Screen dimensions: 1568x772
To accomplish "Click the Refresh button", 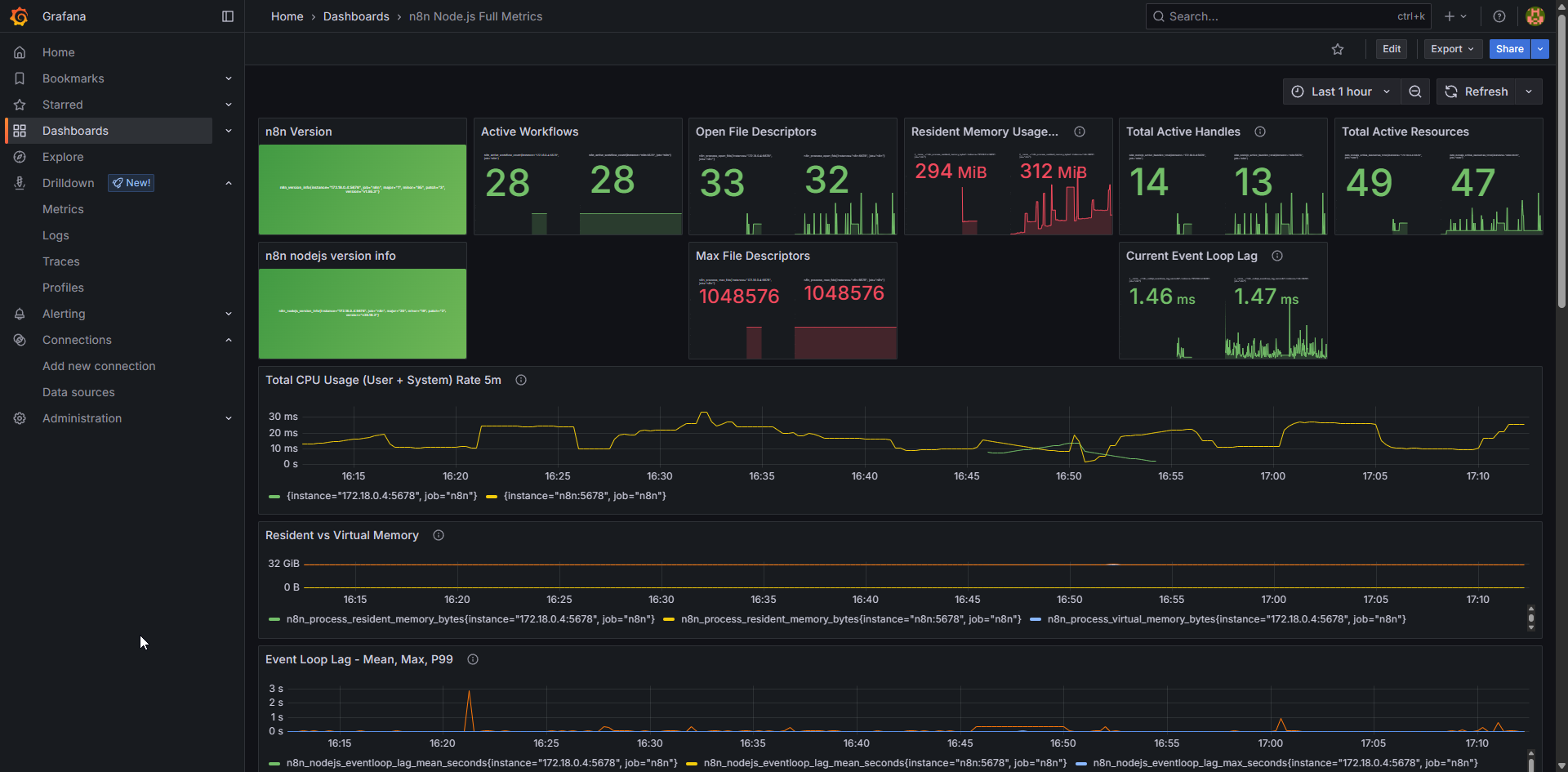I will pyautogui.click(x=1477, y=91).
